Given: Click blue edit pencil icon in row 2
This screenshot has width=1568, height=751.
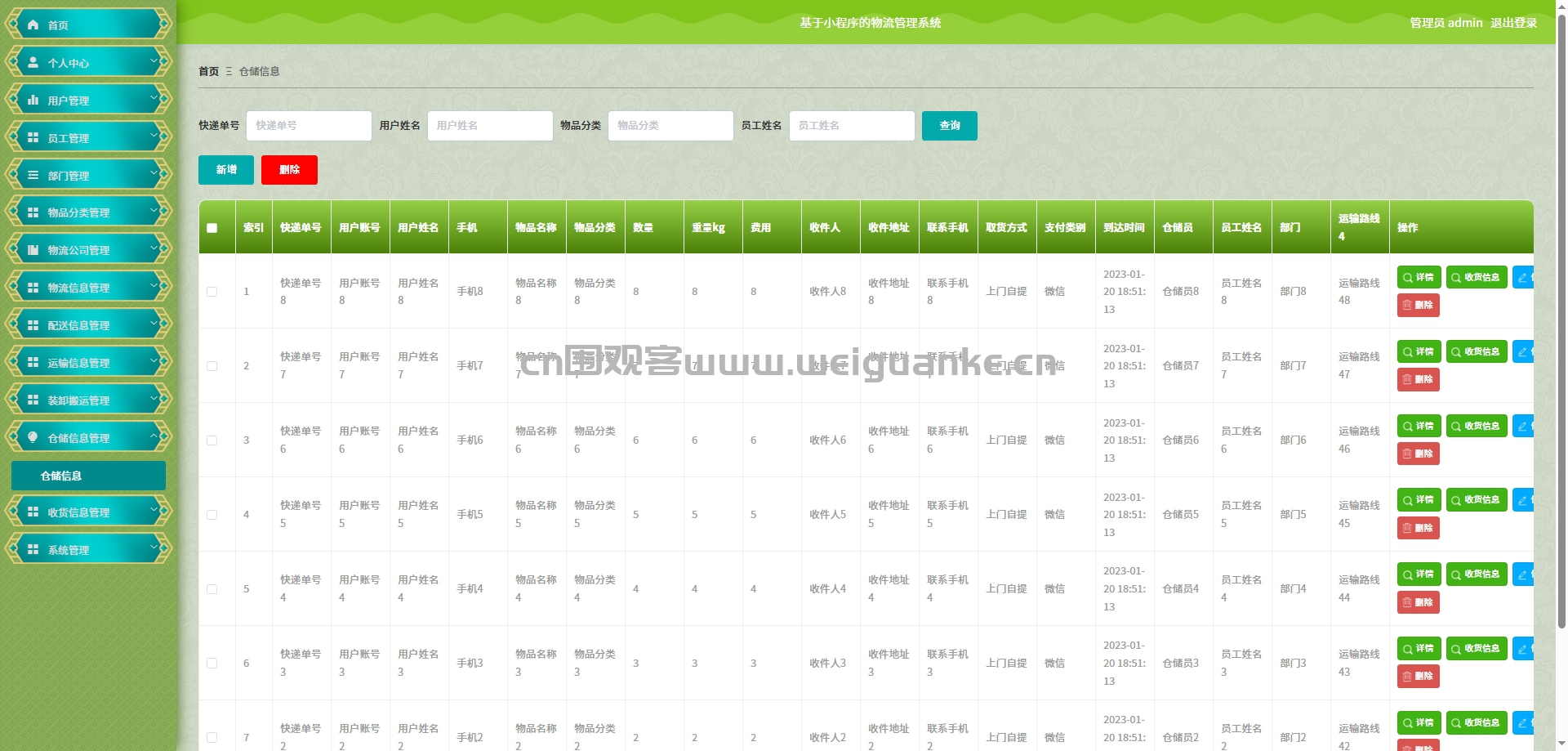Looking at the screenshot, I should pos(1522,352).
